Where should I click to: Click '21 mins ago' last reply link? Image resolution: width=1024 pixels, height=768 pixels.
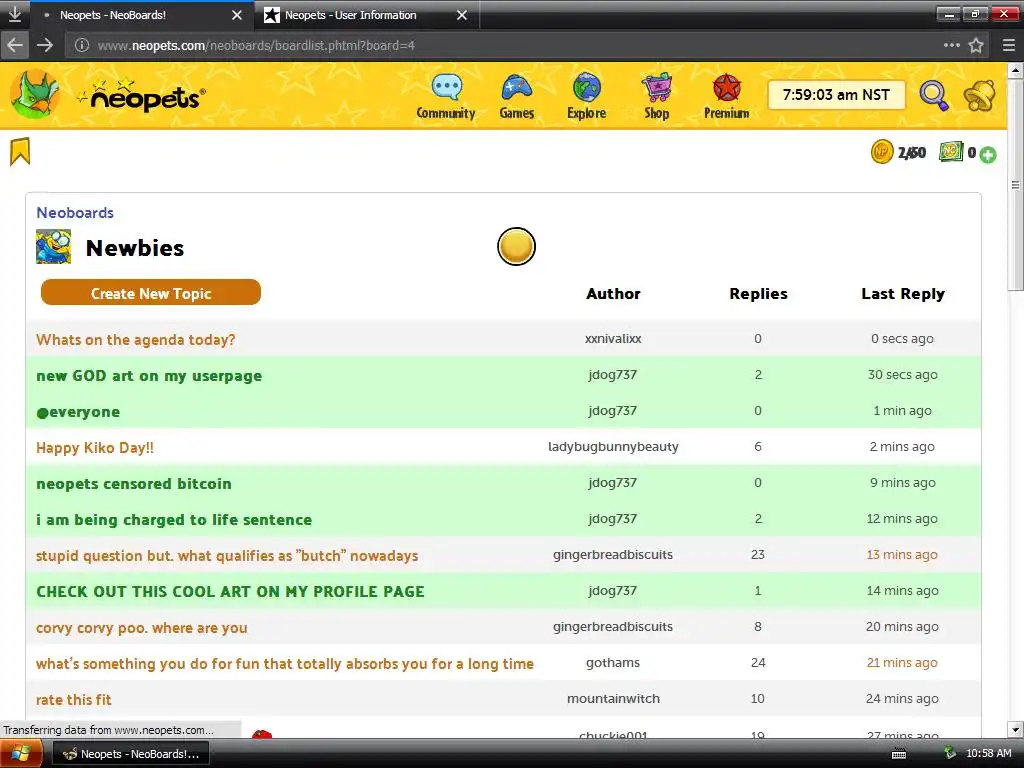pyautogui.click(x=902, y=662)
